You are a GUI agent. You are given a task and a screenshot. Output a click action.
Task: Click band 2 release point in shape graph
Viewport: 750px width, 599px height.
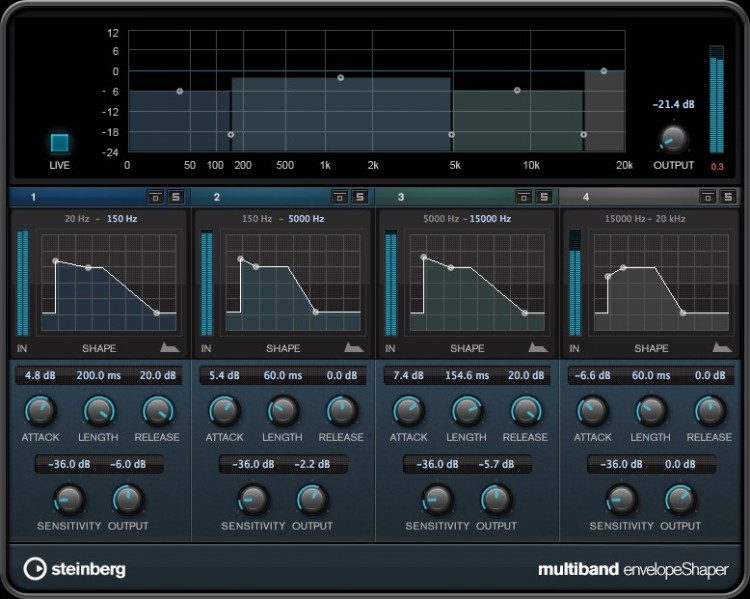click(x=316, y=312)
